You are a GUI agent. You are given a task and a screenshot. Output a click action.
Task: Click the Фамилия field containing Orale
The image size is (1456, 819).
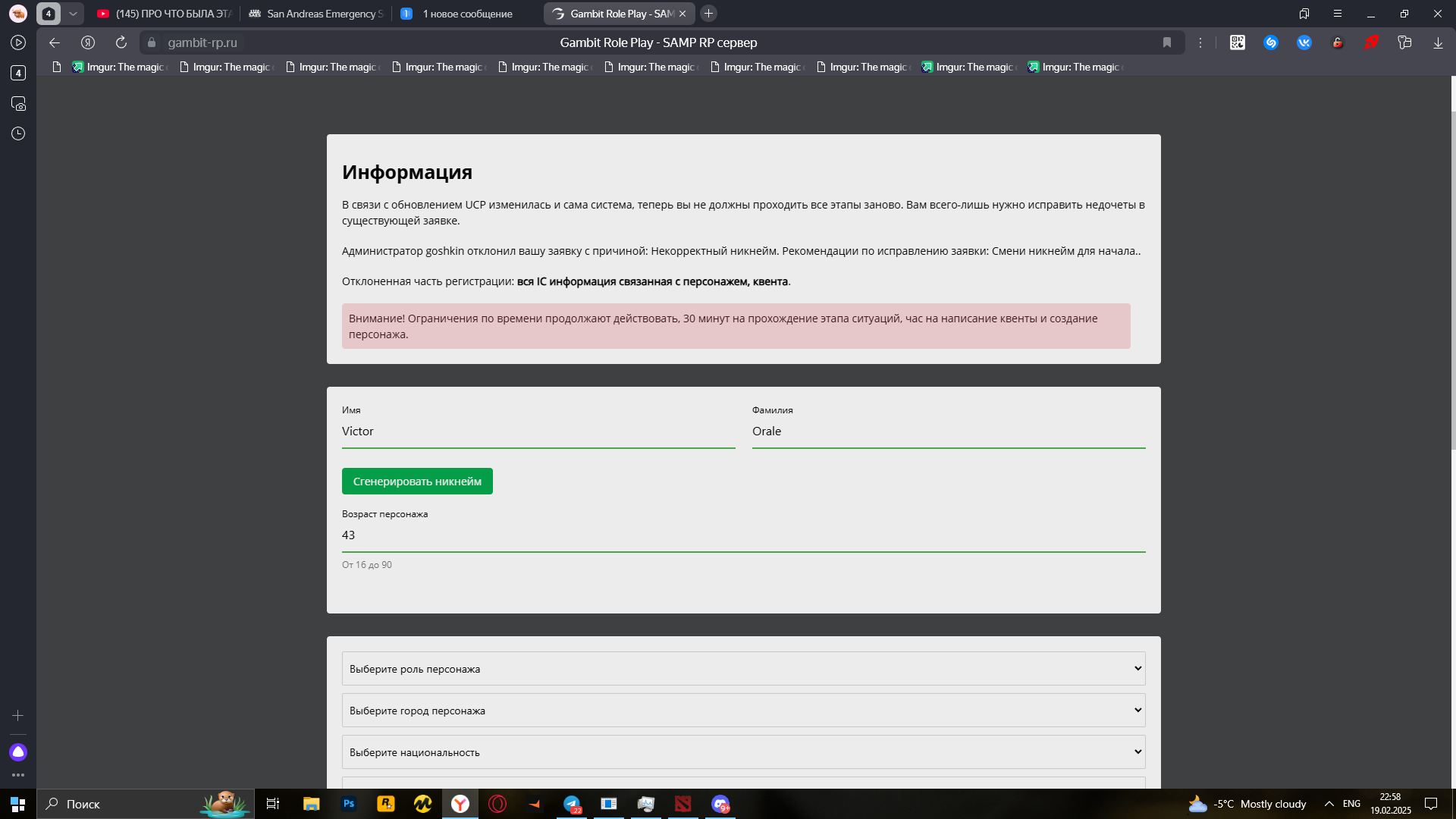pyautogui.click(x=948, y=431)
